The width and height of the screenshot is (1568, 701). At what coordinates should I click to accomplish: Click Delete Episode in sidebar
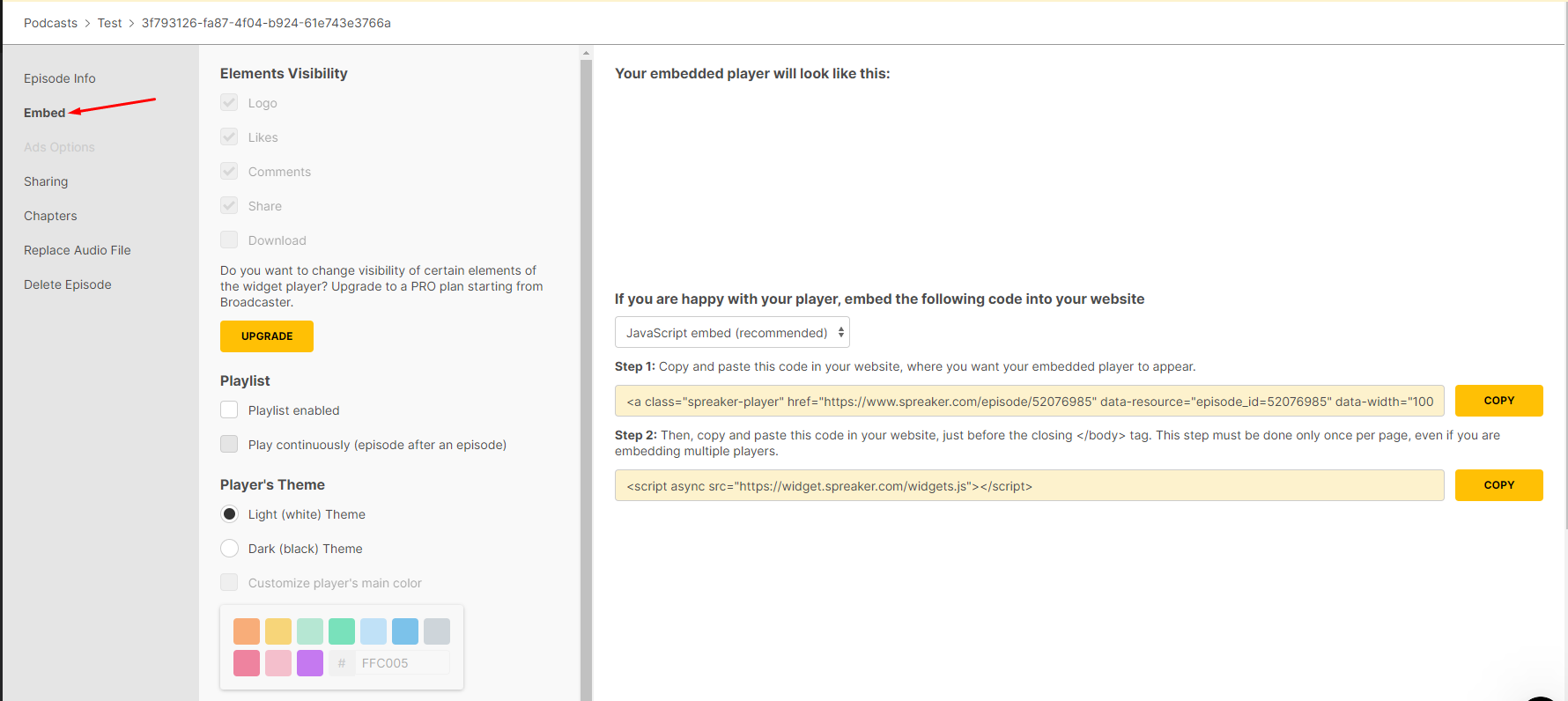click(68, 284)
